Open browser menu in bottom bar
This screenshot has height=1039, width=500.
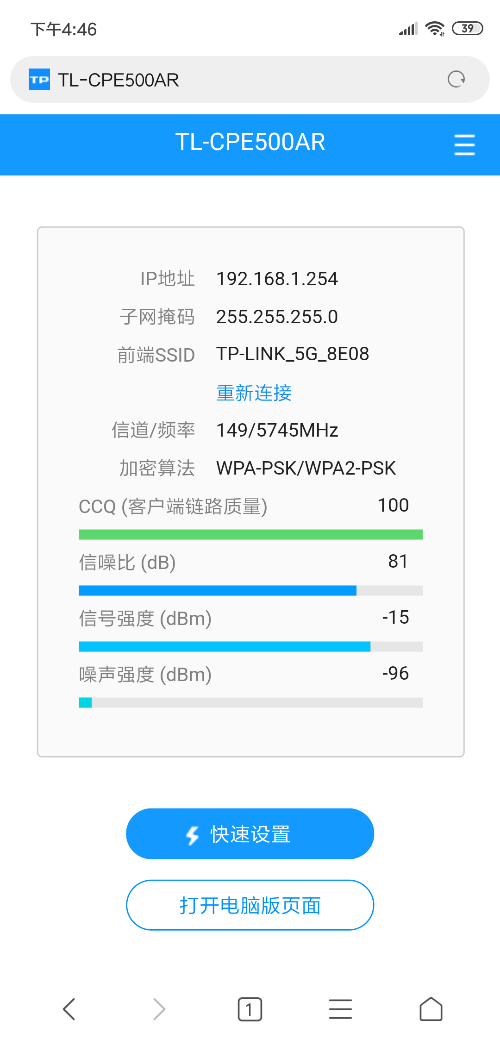pyautogui.click(x=340, y=1009)
